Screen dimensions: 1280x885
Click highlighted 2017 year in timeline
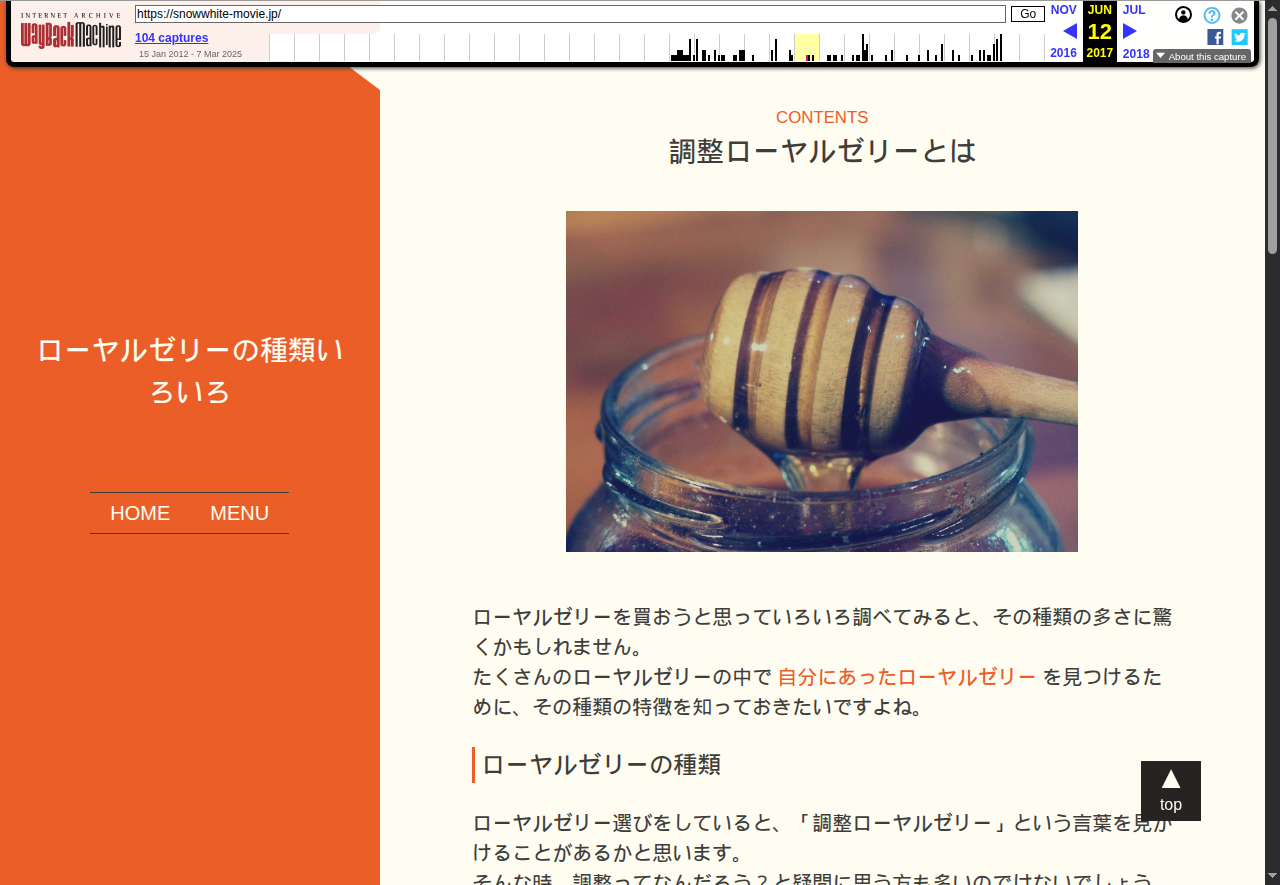806,48
